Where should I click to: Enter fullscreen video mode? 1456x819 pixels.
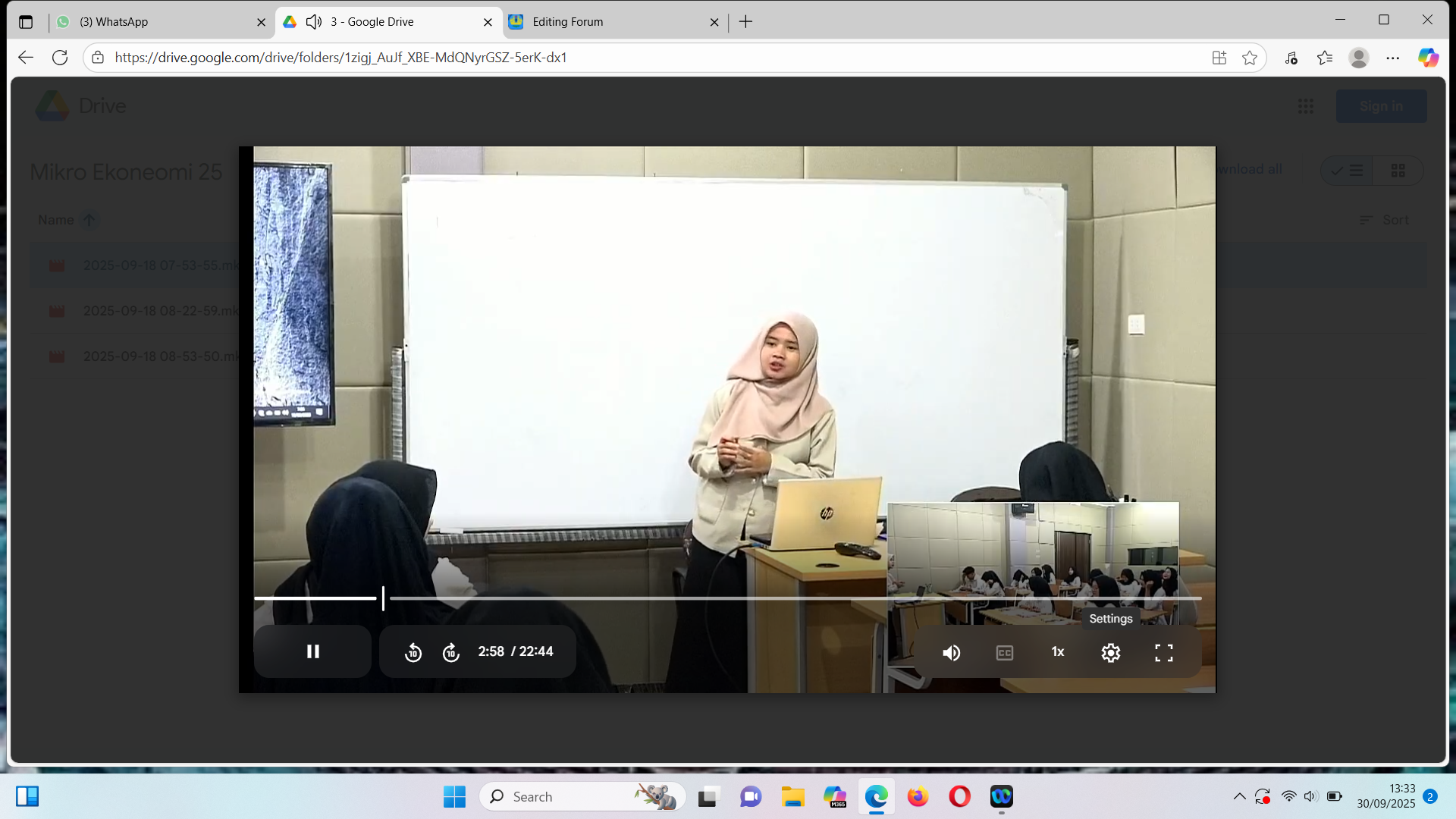1164,652
